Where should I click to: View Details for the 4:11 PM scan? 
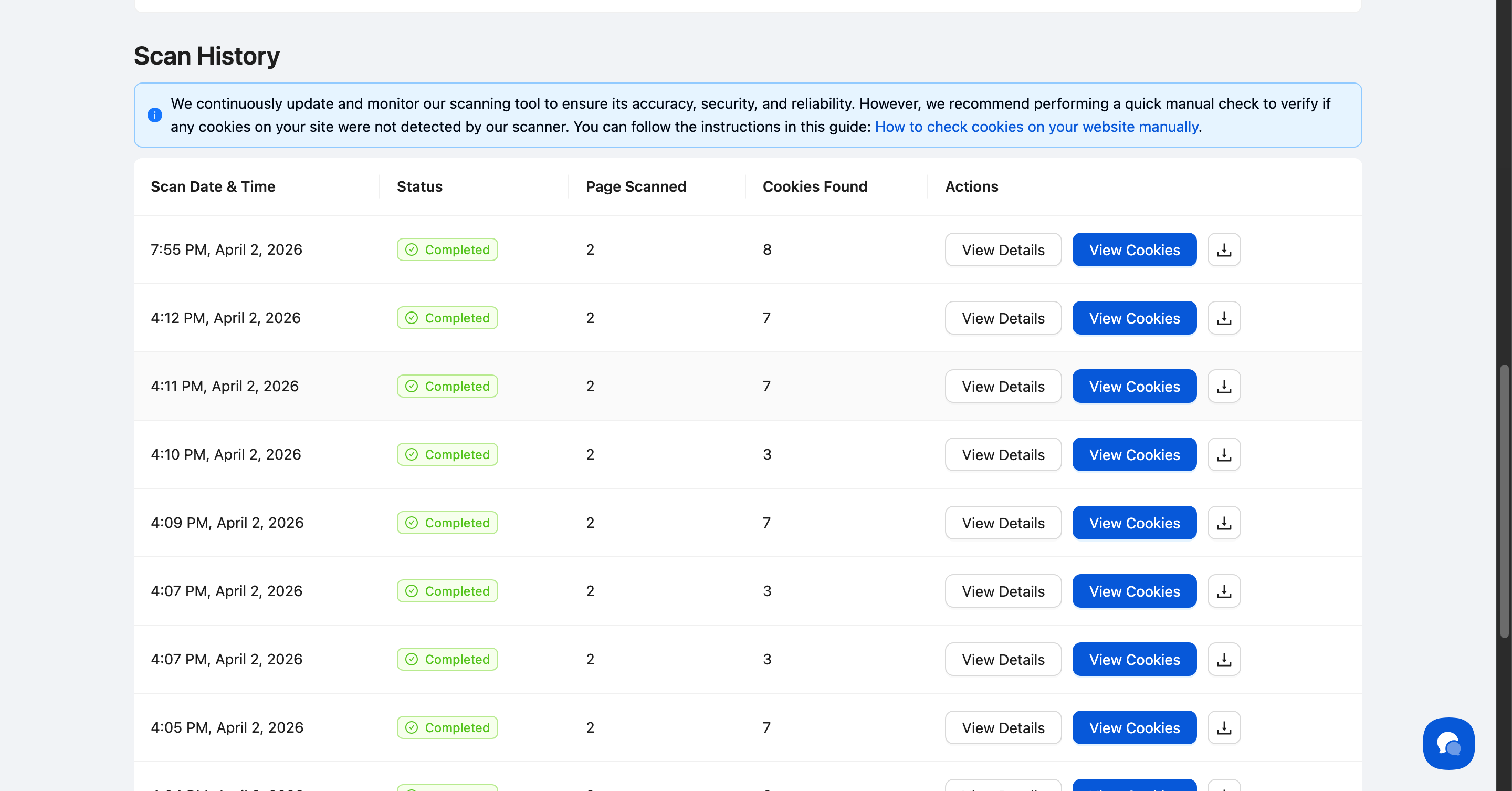(x=1003, y=387)
